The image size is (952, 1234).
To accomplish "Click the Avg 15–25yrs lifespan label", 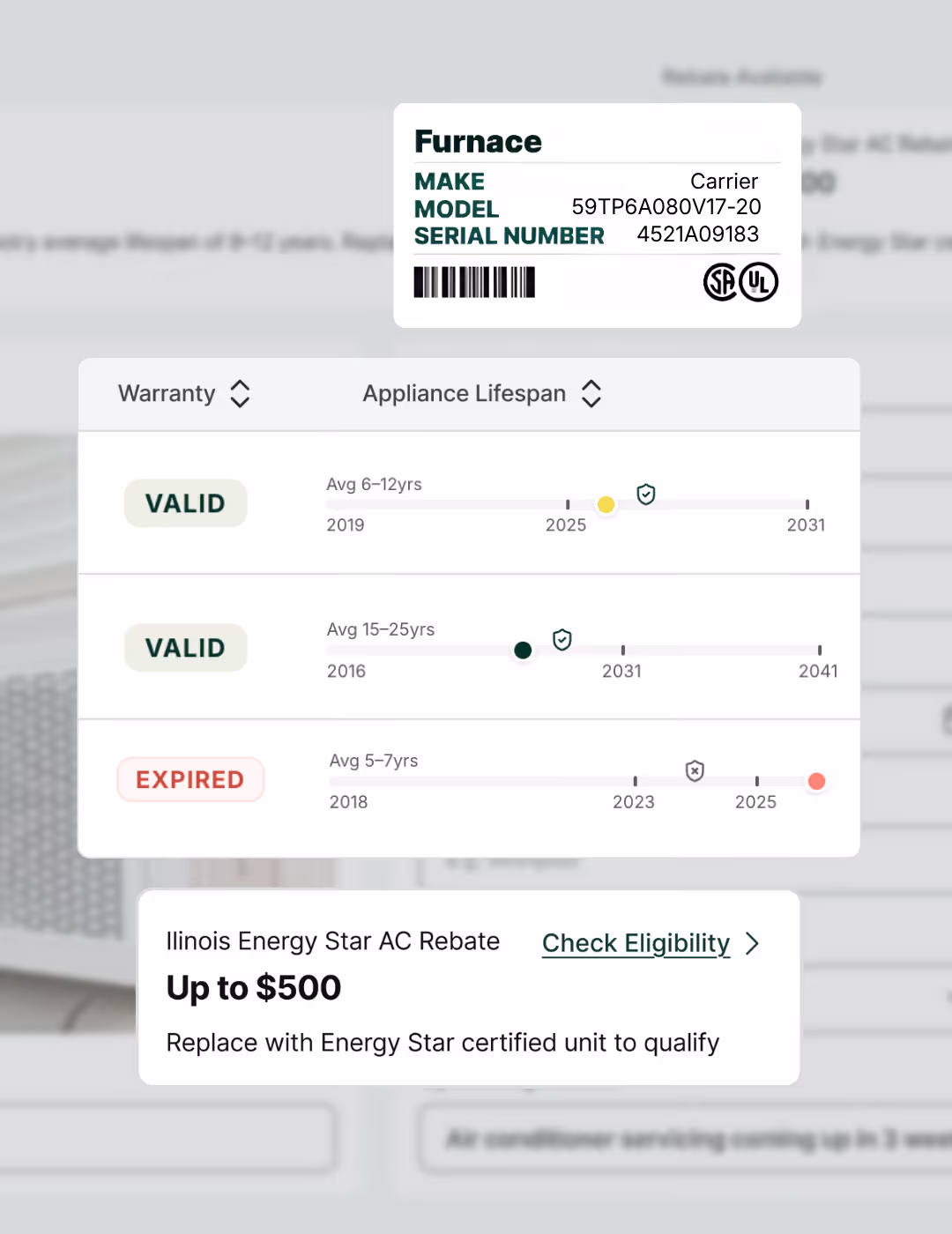I will [381, 629].
